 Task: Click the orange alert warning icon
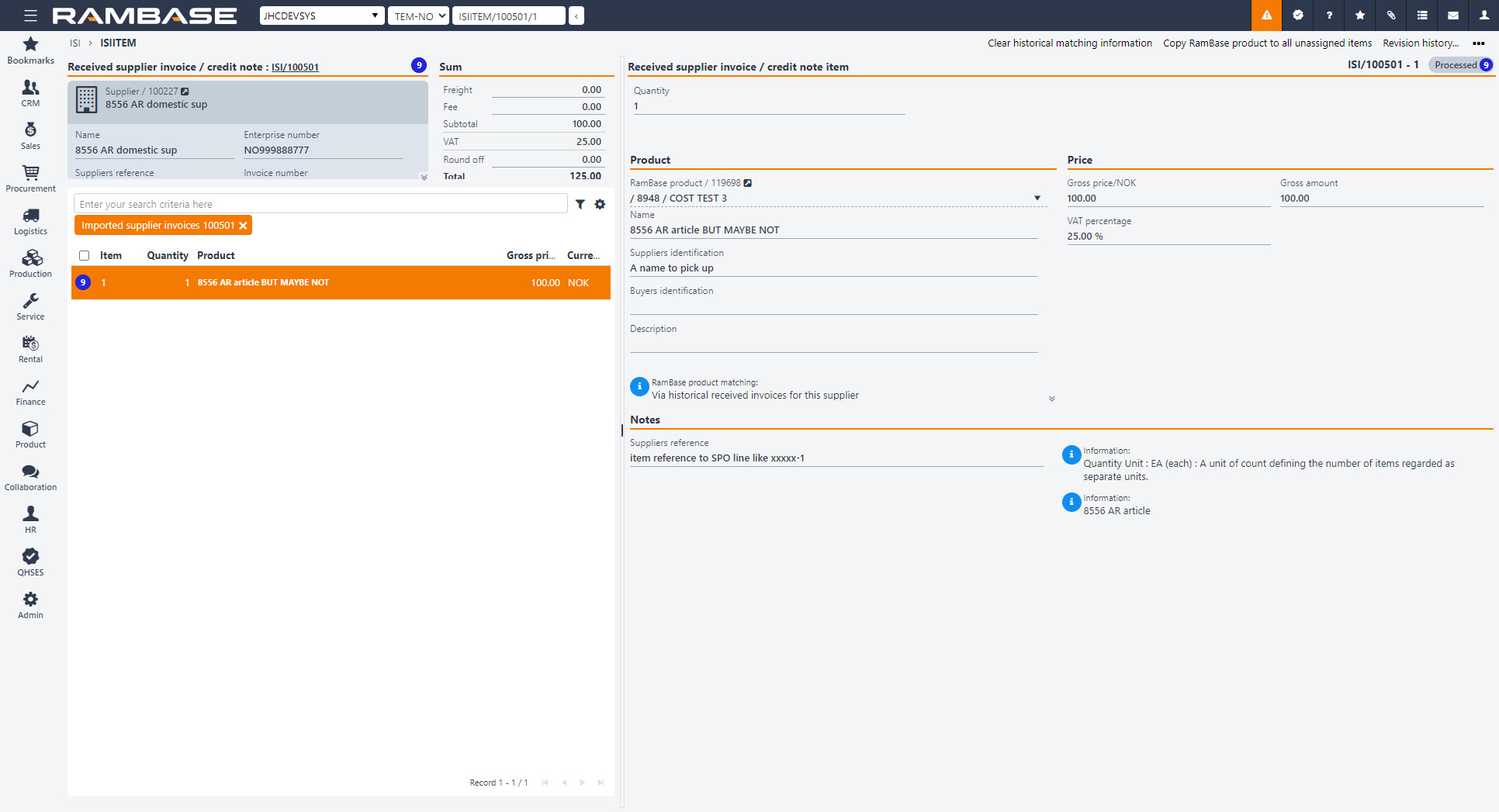[1266, 16]
